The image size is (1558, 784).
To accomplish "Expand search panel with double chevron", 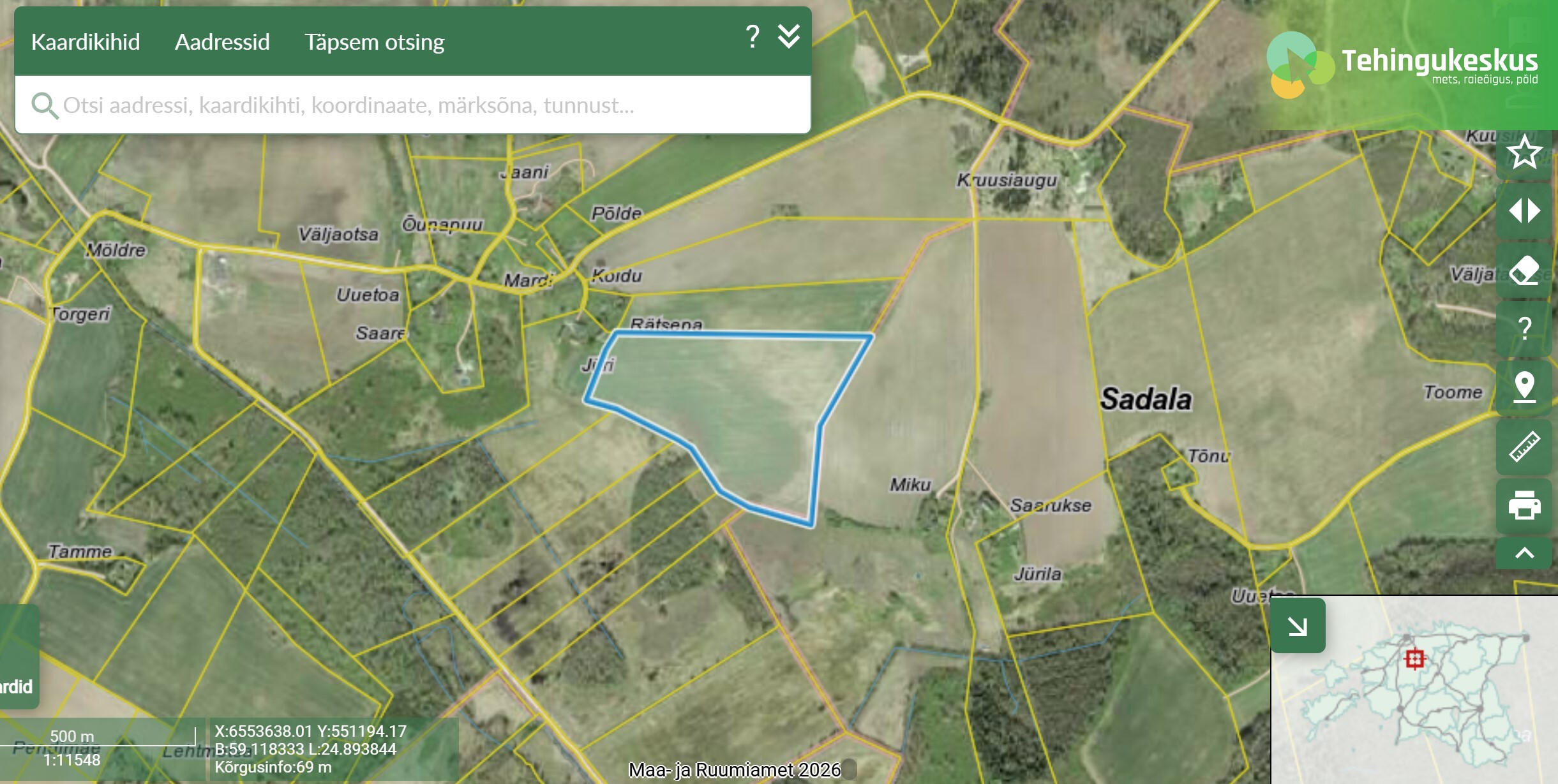I will click(789, 37).
